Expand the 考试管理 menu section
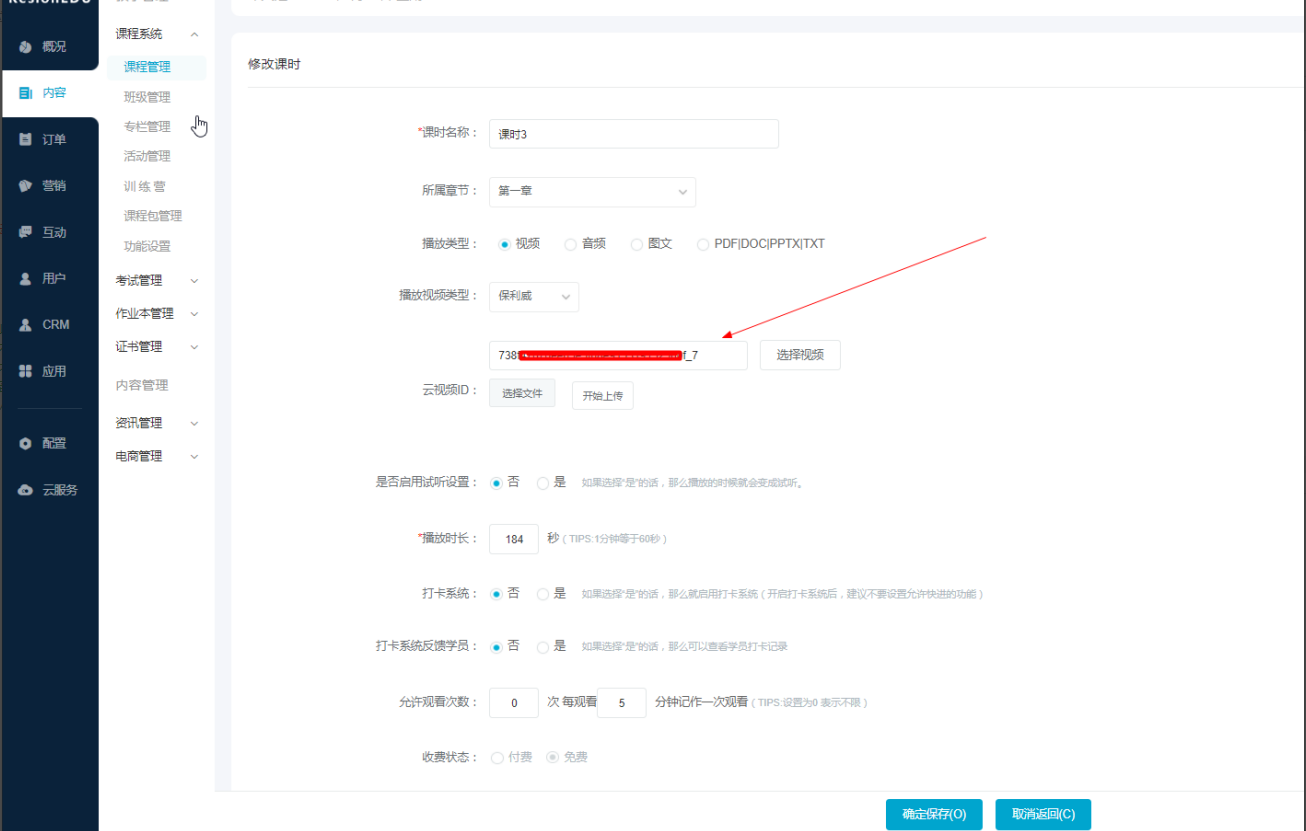The image size is (1306, 831). click(x=157, y=281)
